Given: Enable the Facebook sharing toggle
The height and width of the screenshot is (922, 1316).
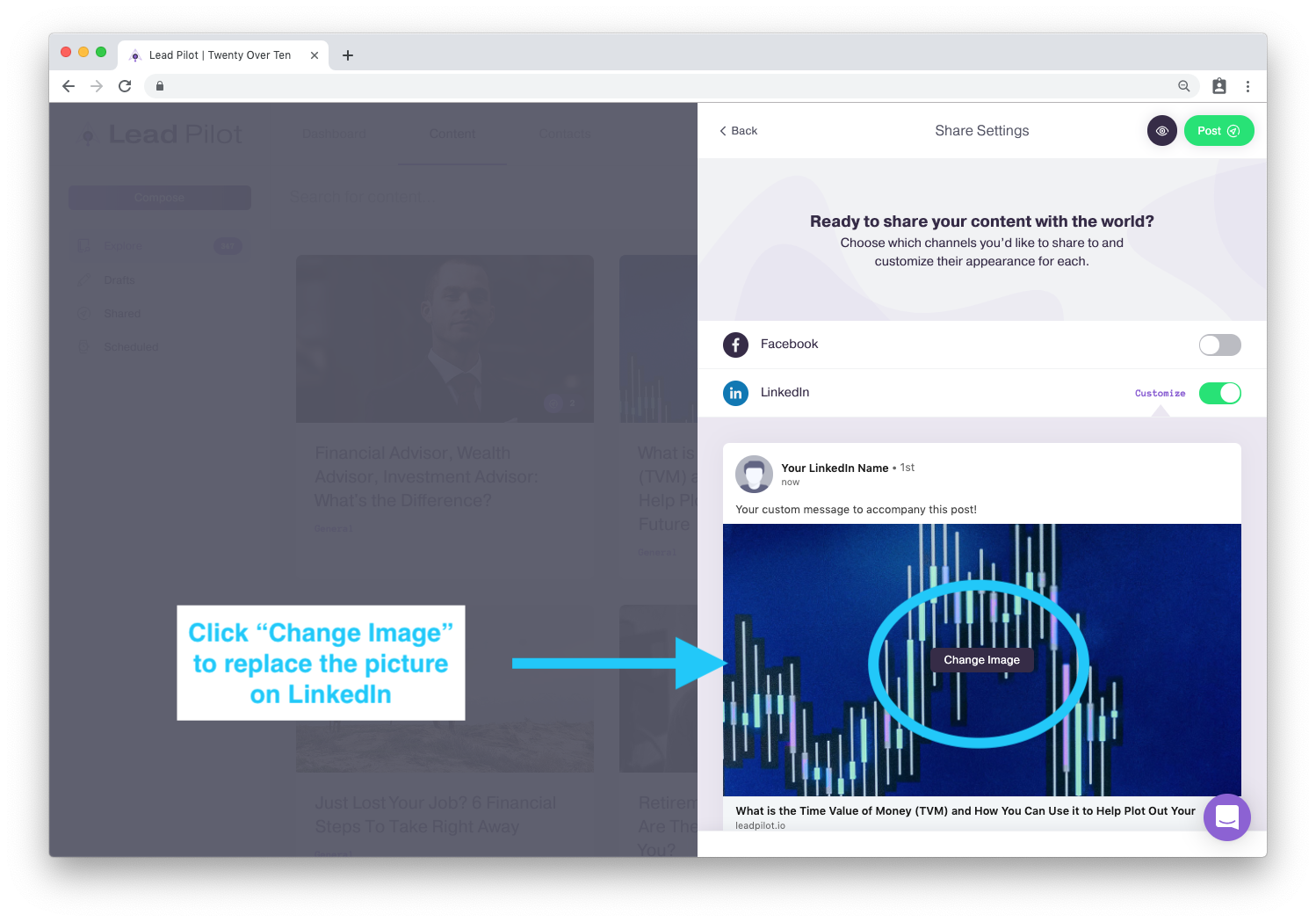Looking at the screenshot, I should [x=1219, y=345].
